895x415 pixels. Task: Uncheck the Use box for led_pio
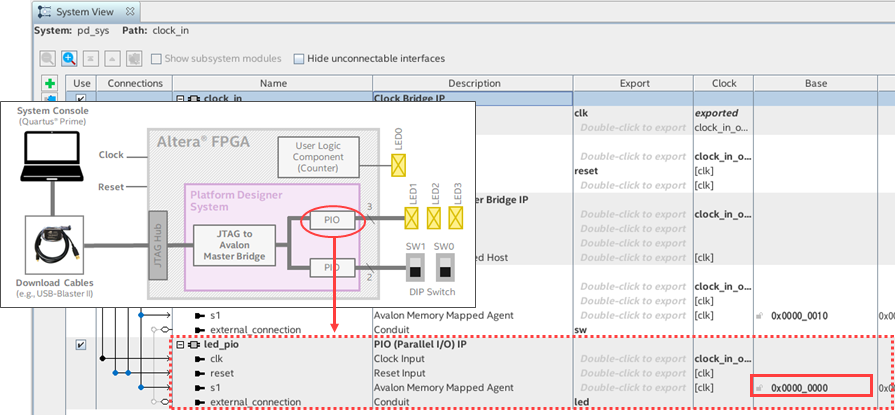pos(81,345)
